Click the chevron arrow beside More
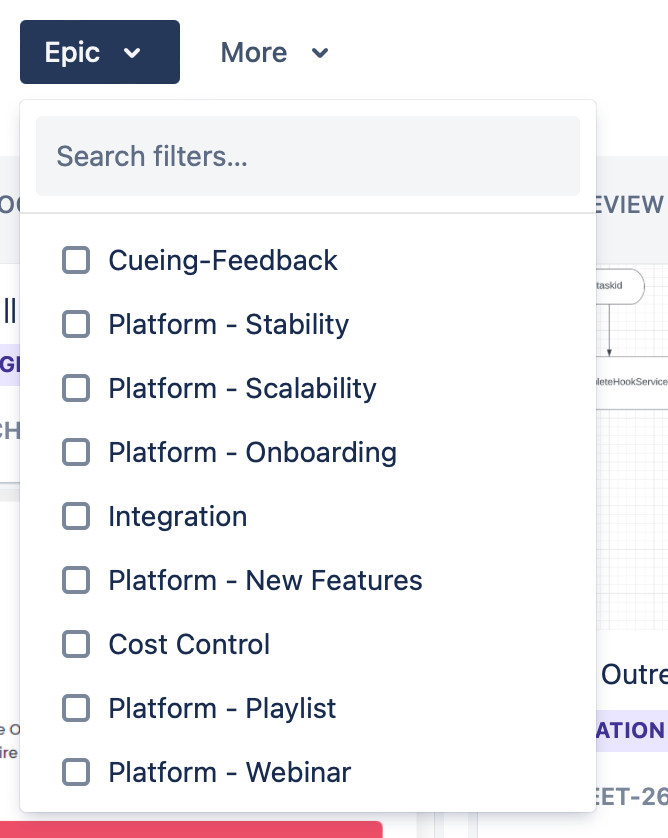Screen dimensions: 668x838 point(320,54)
